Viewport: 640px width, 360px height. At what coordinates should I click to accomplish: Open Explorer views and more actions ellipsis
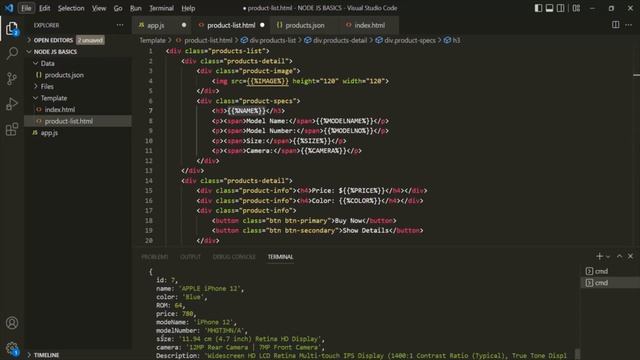pyautogui.click(x=120, y=25)
